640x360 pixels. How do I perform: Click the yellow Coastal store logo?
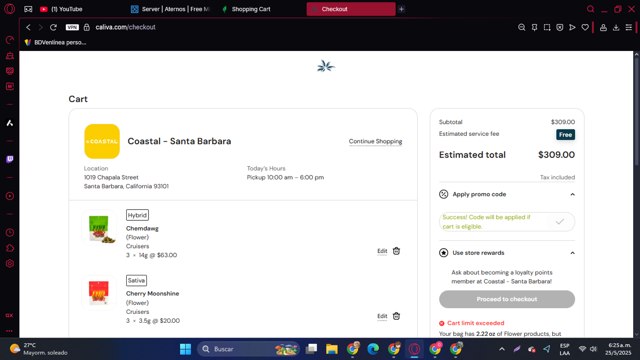tap(102, 141)
